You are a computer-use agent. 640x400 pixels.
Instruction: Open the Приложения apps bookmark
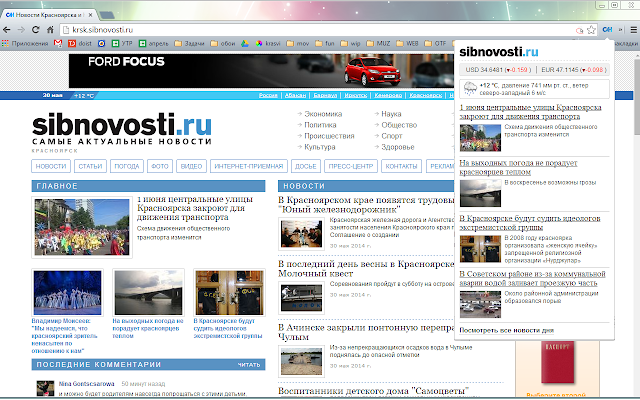(x=25, y=43)
